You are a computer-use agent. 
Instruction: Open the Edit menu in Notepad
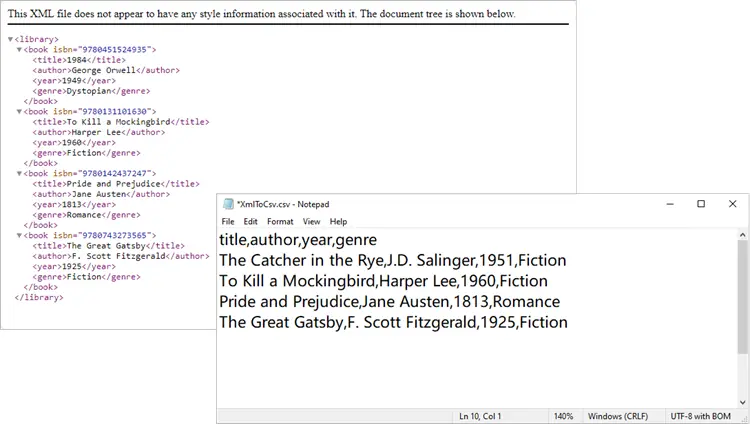pyautogui.click(x=250, y=221)
